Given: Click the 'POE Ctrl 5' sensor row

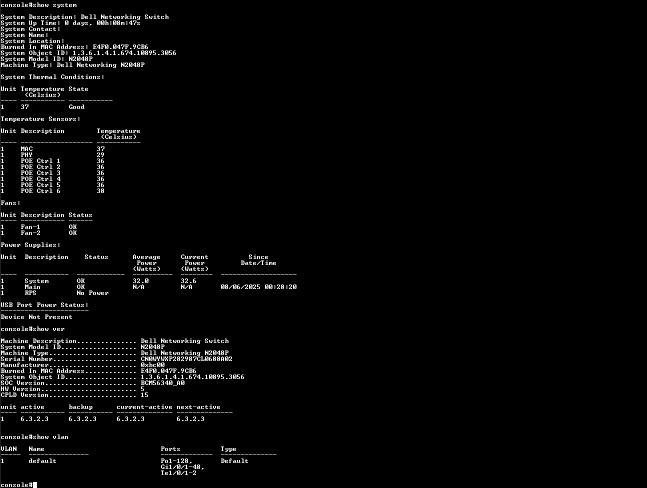Looking at the screenshot, I should click(53, 185).
